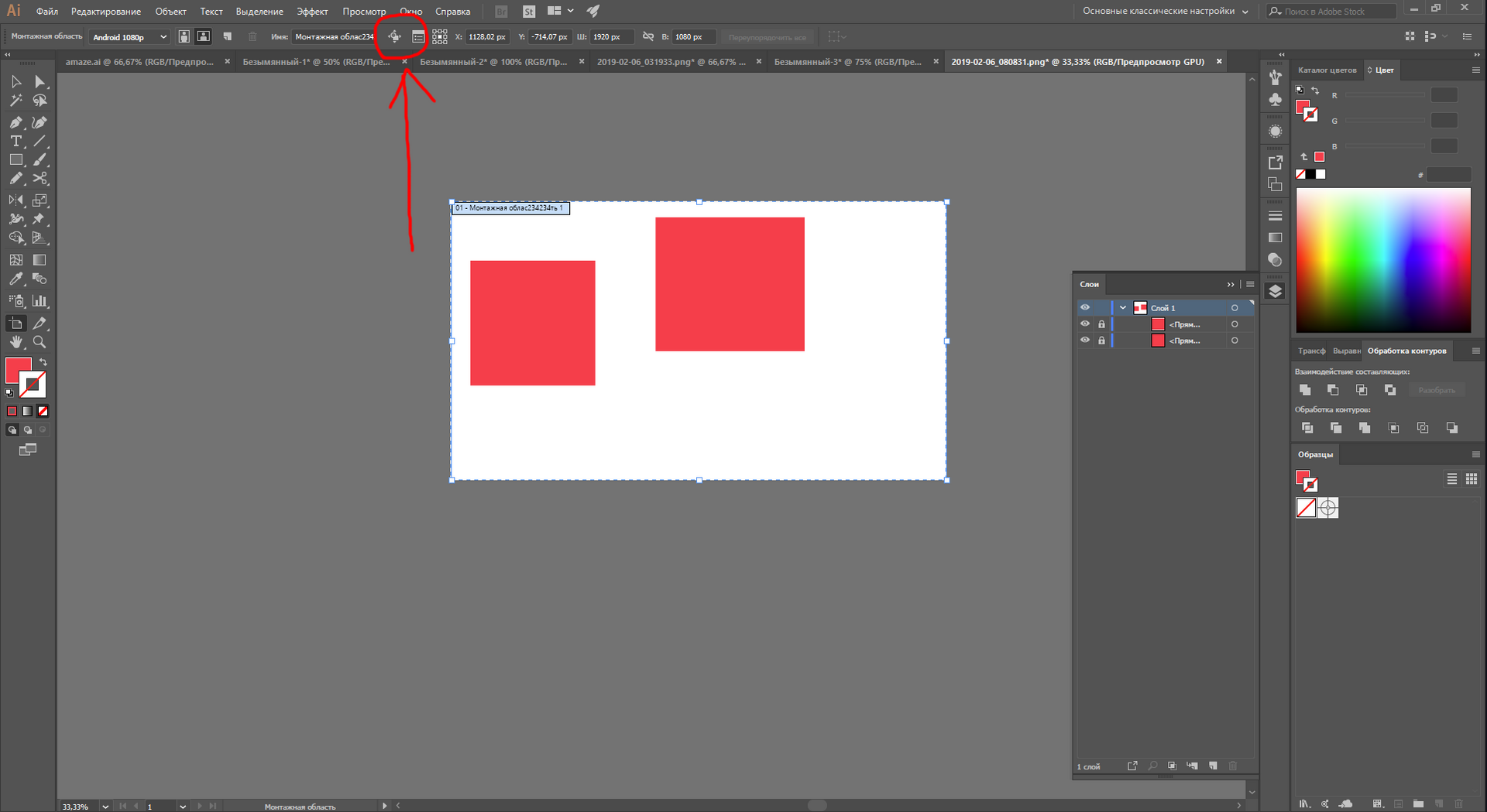Toggle visibility of first <Прям...> sublayer
Viewport: 1487px width, 812px height.
point(1085,324)
